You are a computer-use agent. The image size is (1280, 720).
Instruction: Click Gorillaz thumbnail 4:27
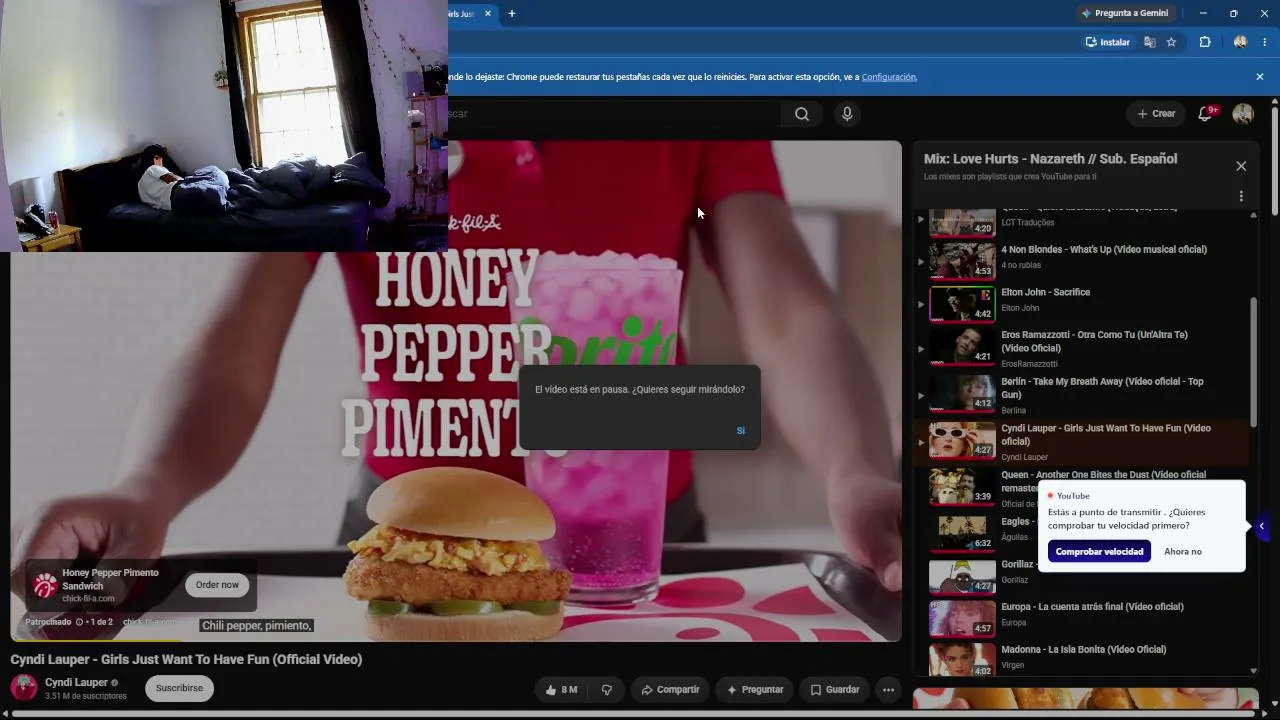click(x=962, y=577)
